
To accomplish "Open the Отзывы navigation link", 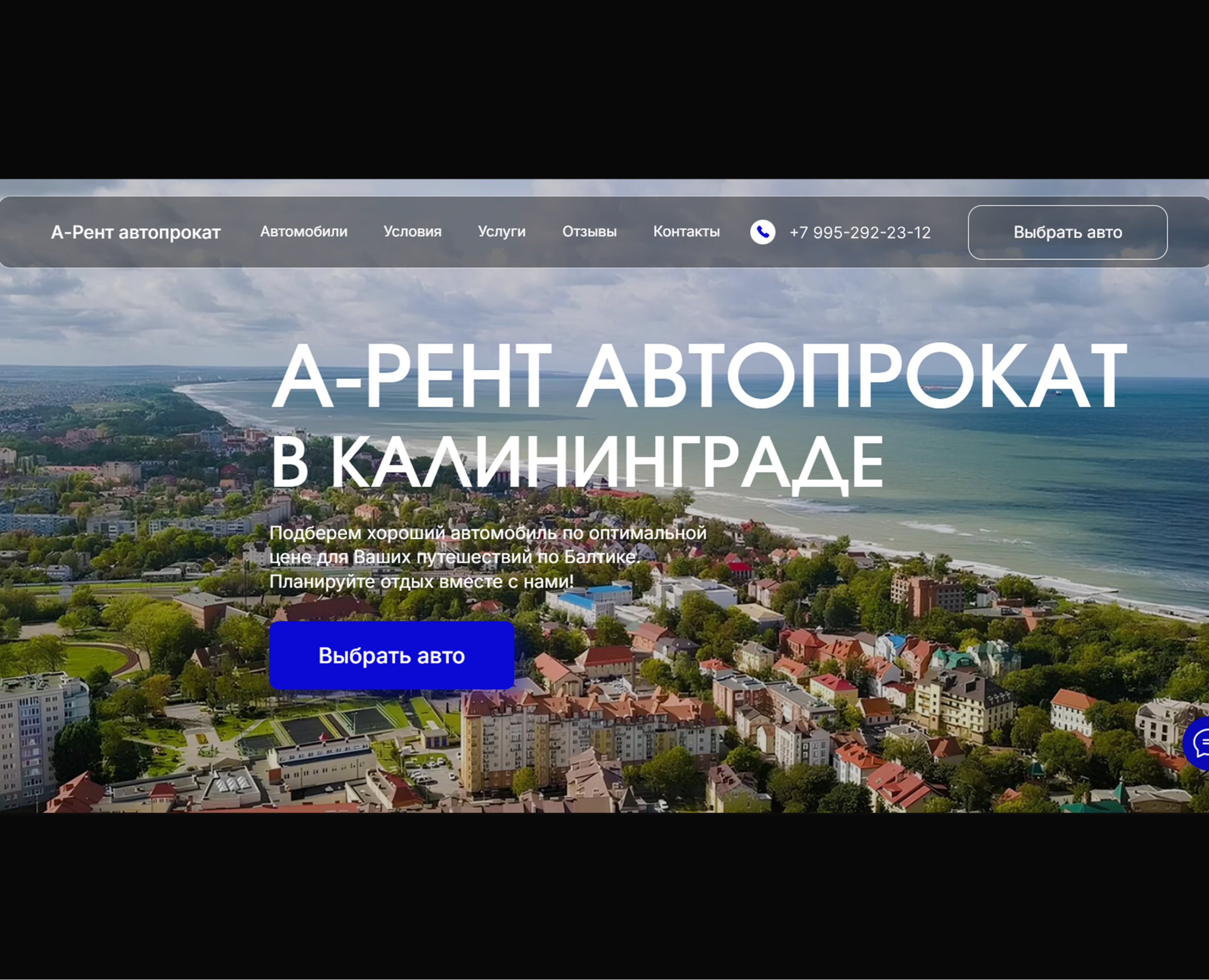I will [589, 231].
